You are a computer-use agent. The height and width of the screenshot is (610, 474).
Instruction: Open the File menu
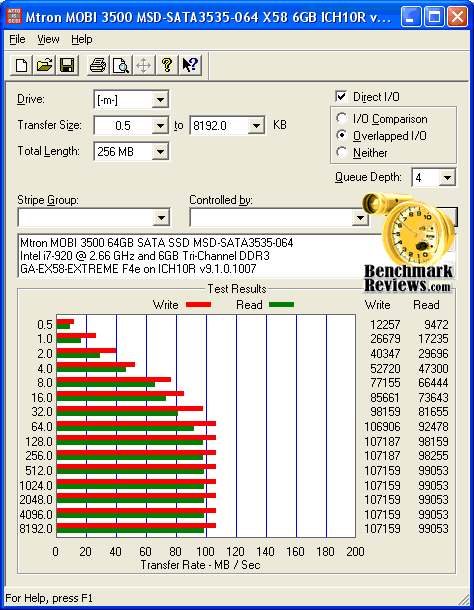click(x=17, y=39)
